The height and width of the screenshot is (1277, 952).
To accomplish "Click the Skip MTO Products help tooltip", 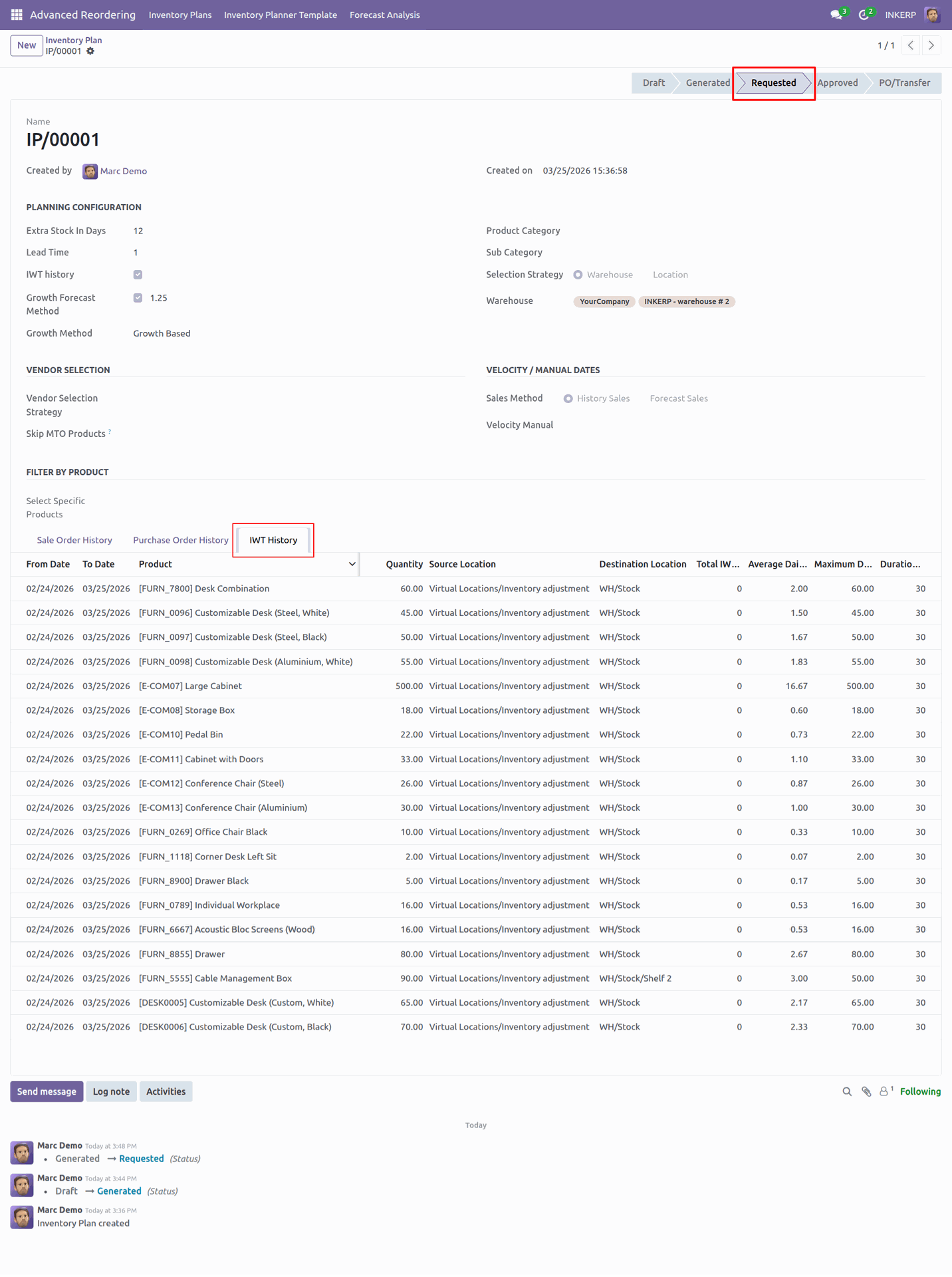I will (110, 432).
